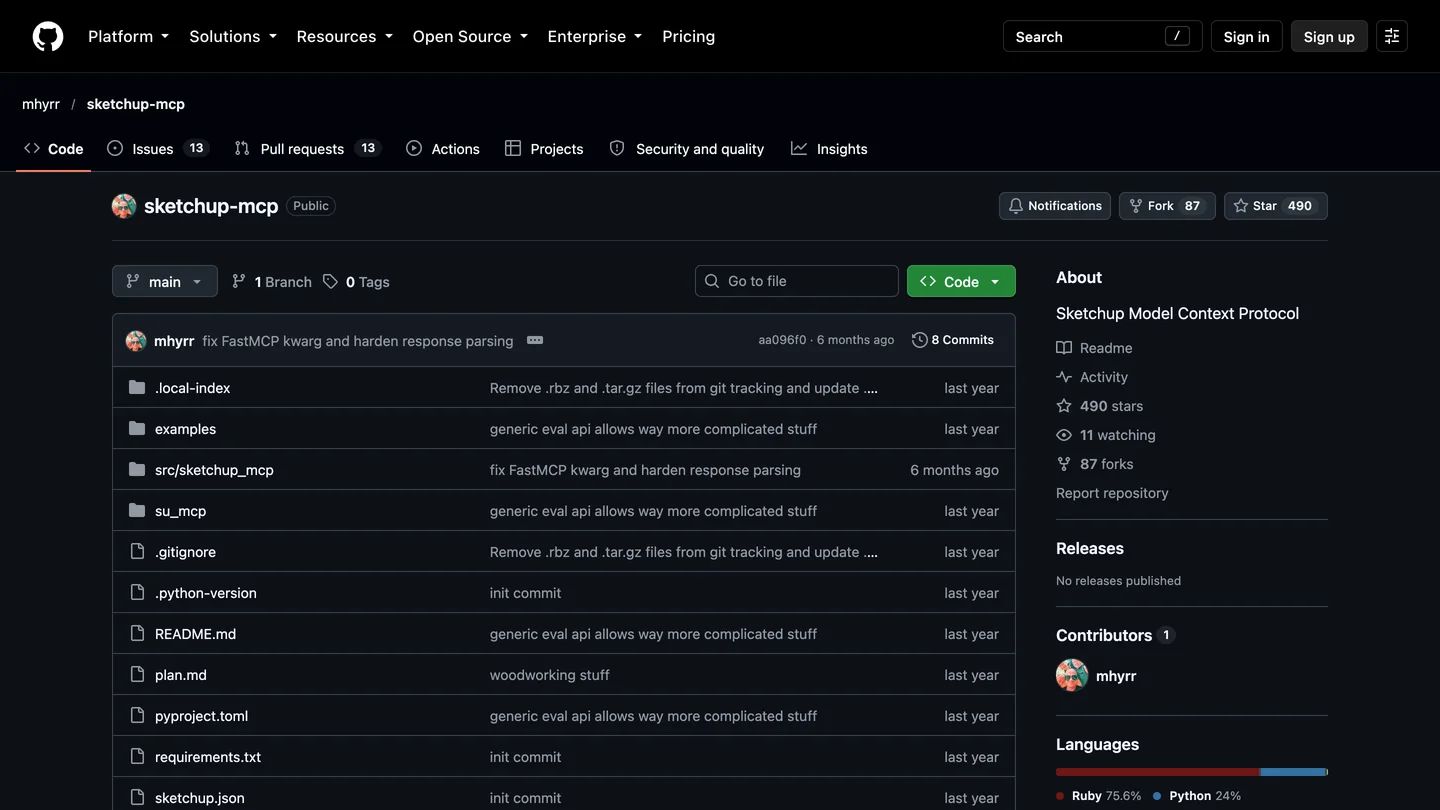Expand the green Code dropdown button

tap(961, 282)
